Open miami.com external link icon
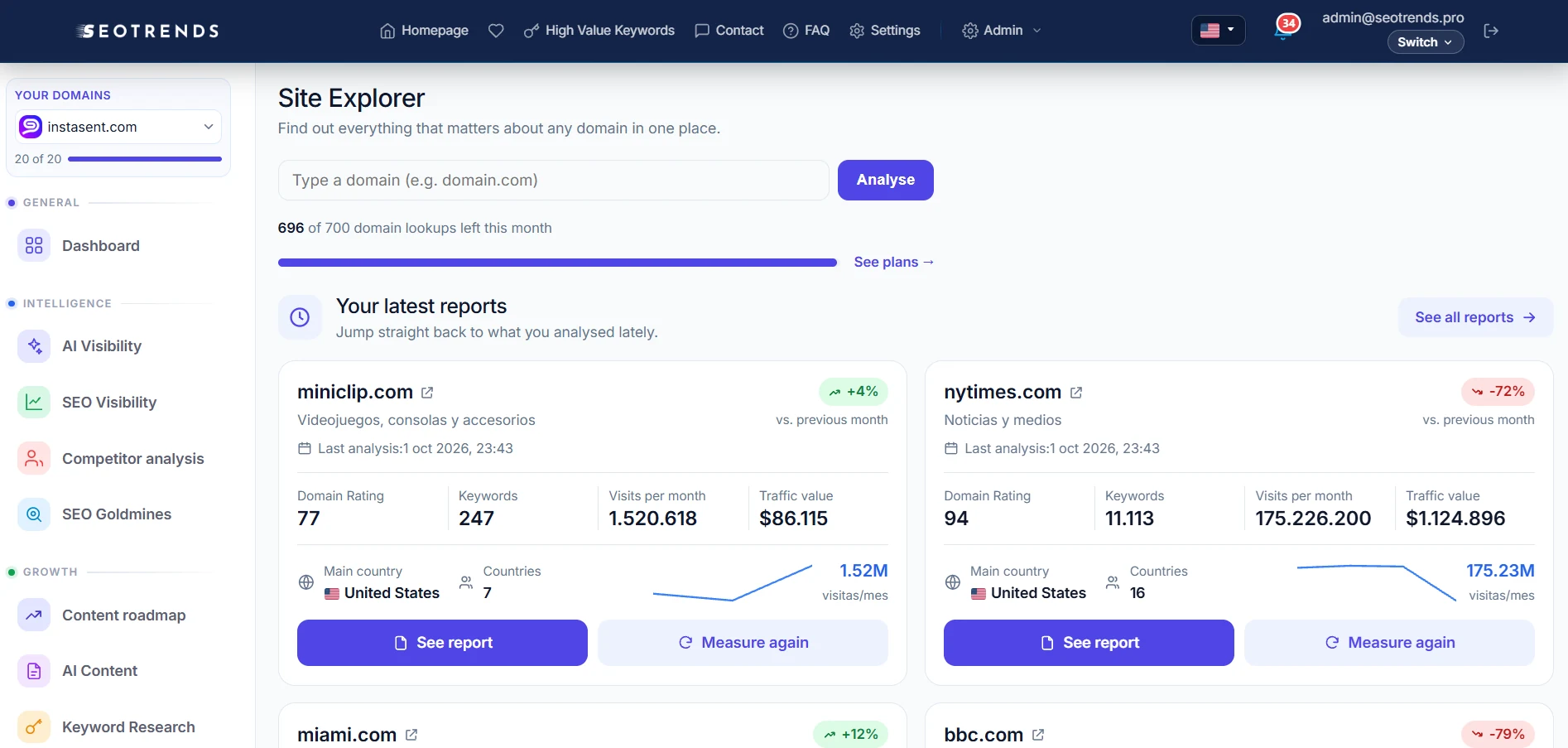The width and height of the screenshot is (1568, 748). pyautogui.click(x=411, y=735)
